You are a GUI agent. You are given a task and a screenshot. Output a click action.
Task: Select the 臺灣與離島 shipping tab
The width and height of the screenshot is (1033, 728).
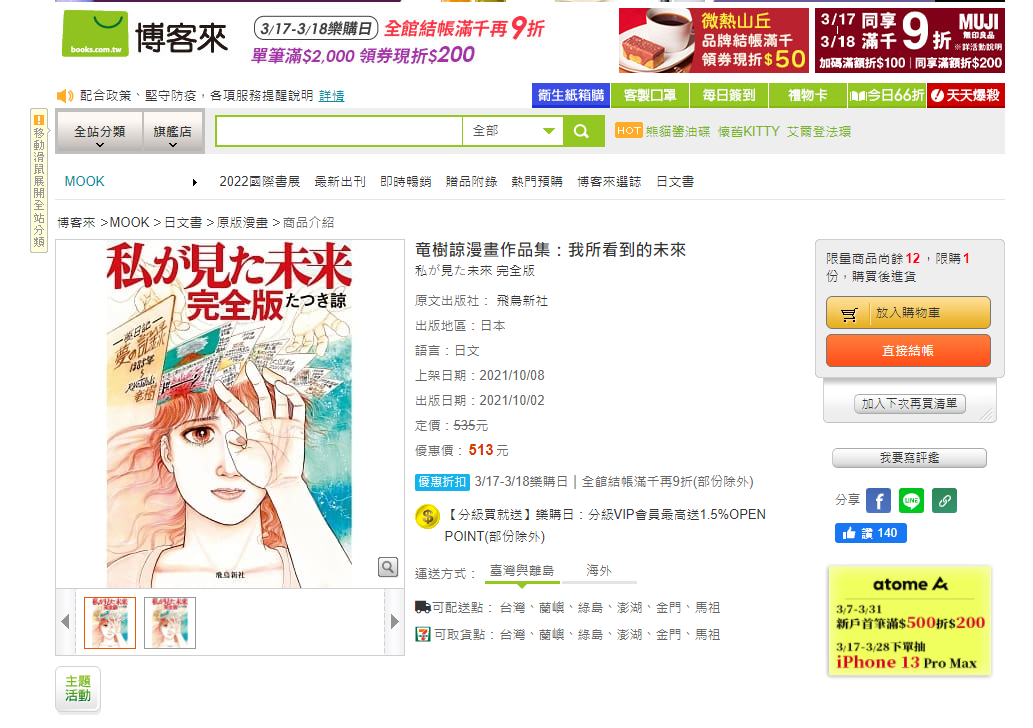tap(522, 571)
